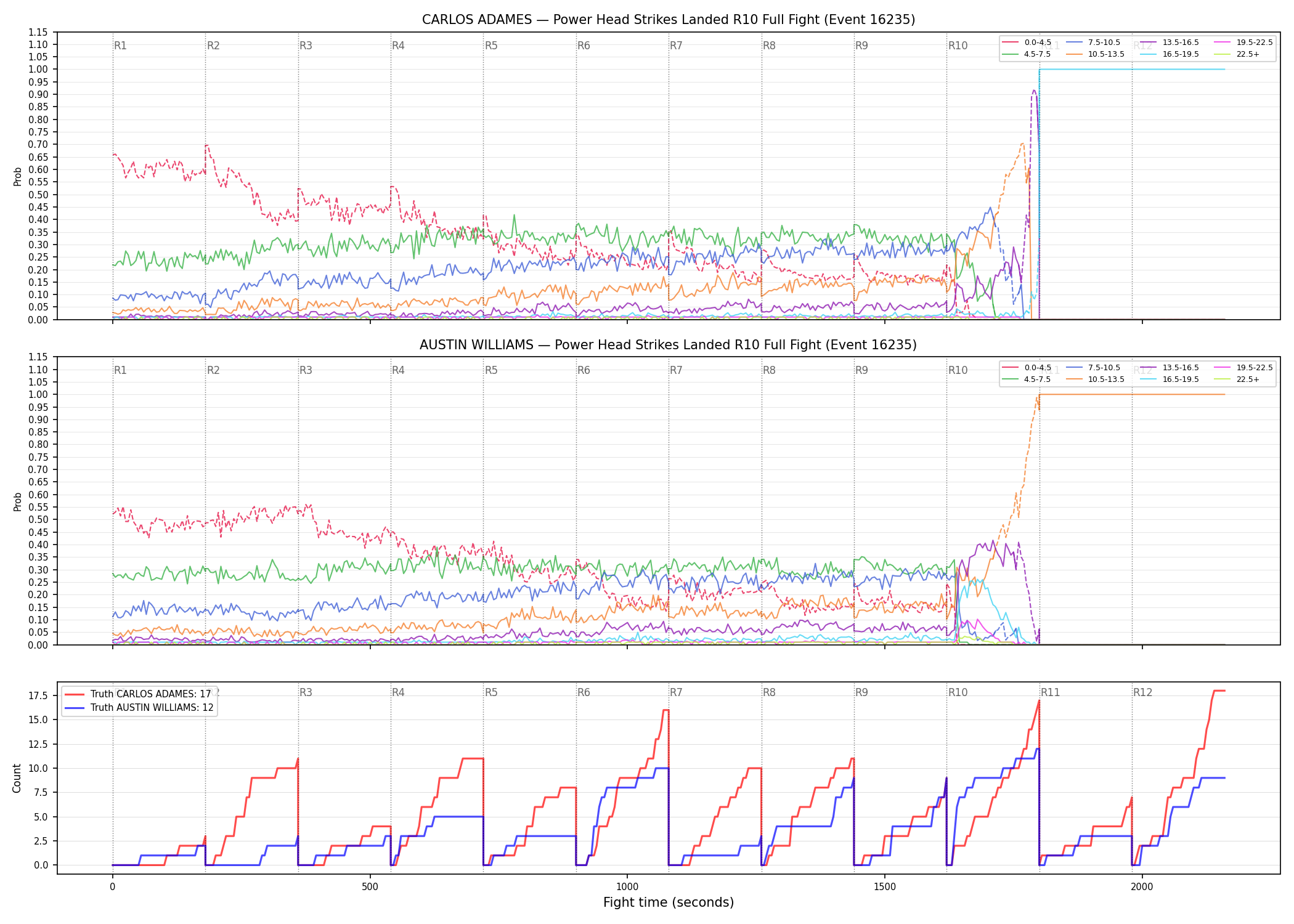
Task: Click '7.5-10.5' in Carlos Adames legend
Action: (1104, 43)
